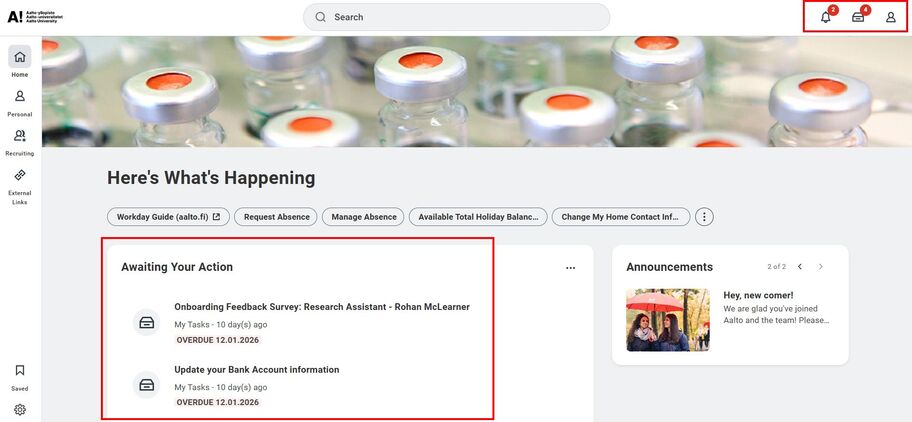
Task: Click OVERDUE 12.01.2026 under Onboarding Feedback Survey
Action: coord(218,340)
